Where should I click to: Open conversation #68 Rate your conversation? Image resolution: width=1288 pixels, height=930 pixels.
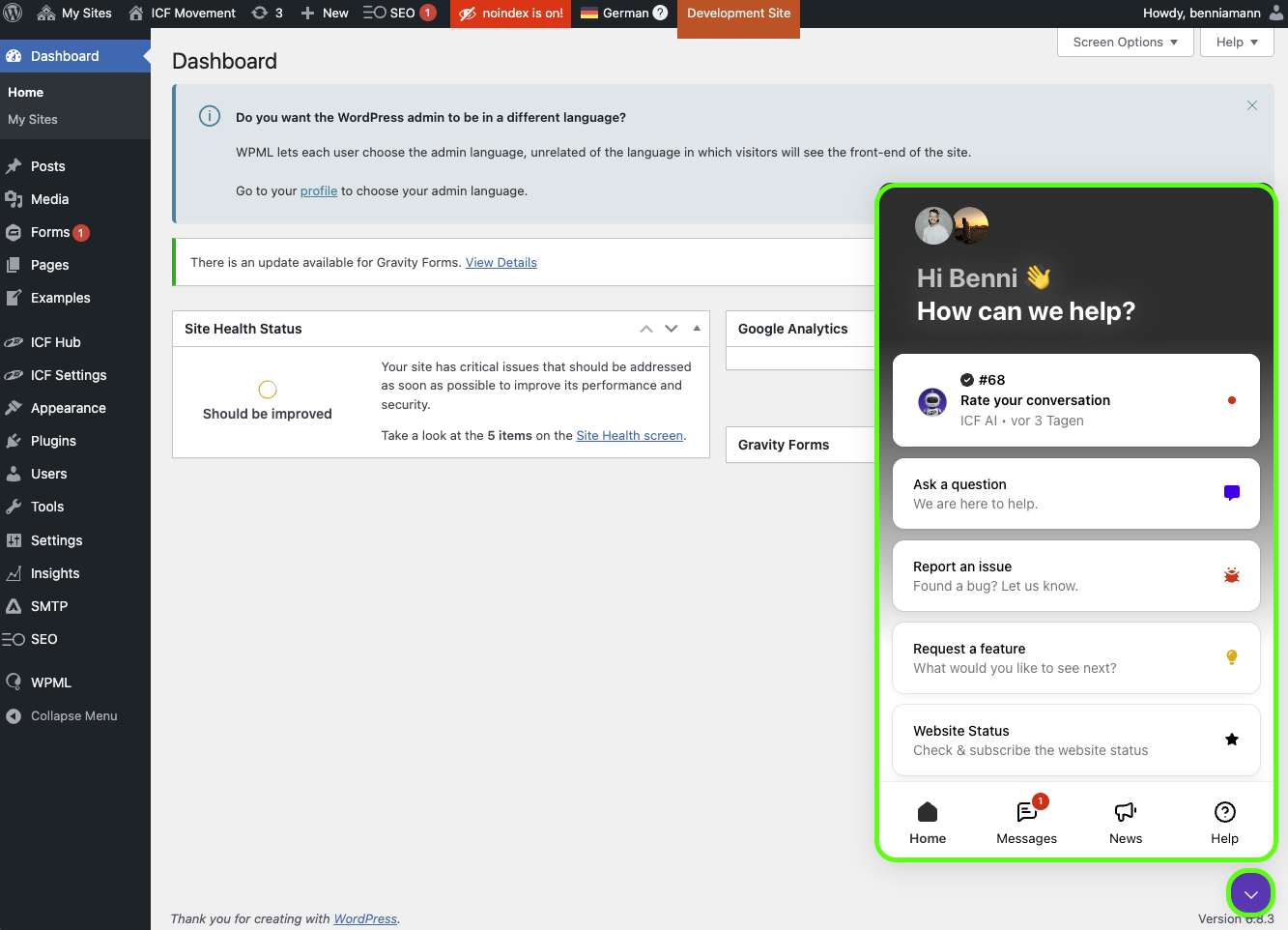pyautogui.click(x=1076, y=400)
